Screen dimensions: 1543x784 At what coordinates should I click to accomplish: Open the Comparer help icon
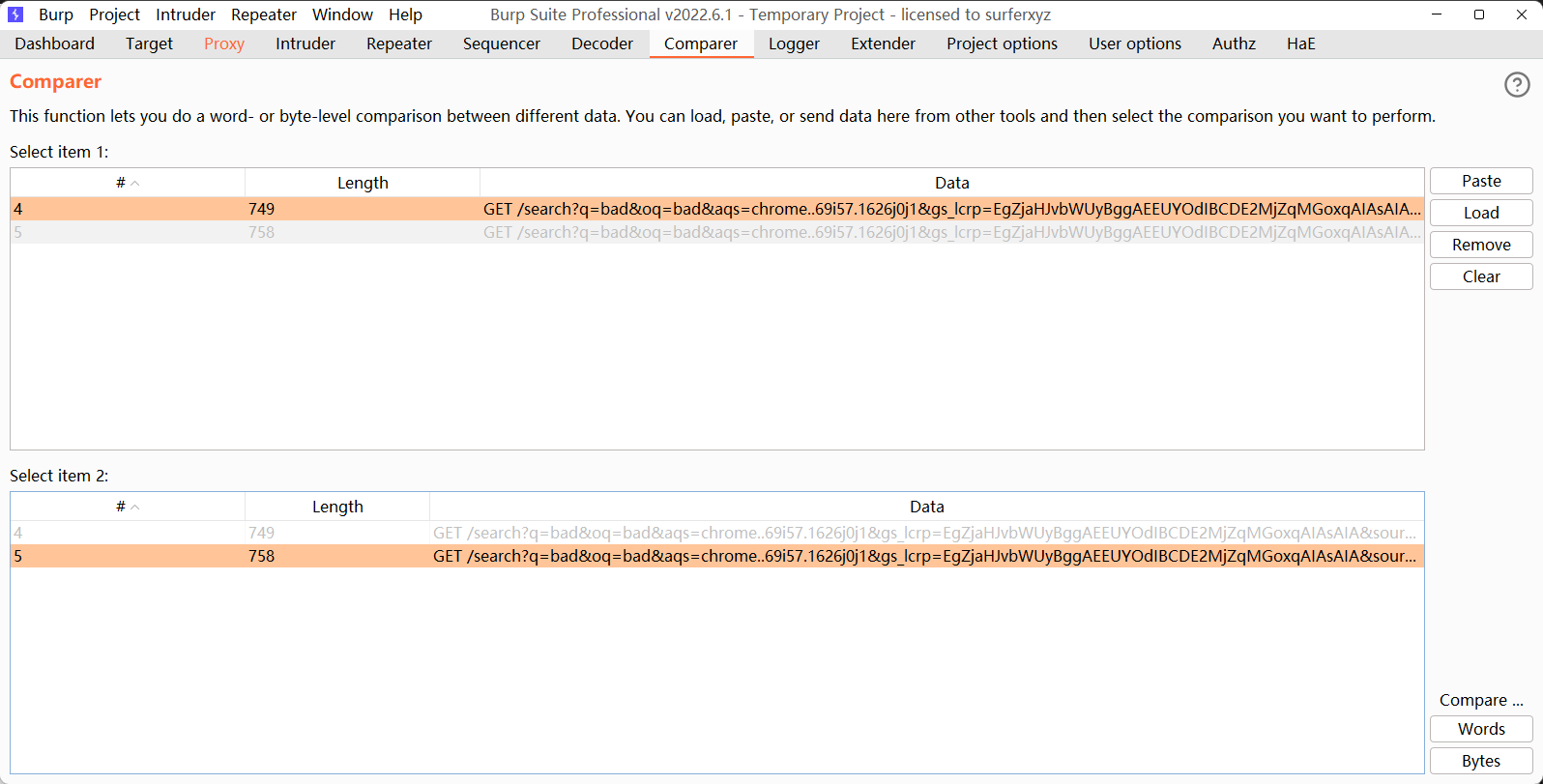1517,85
